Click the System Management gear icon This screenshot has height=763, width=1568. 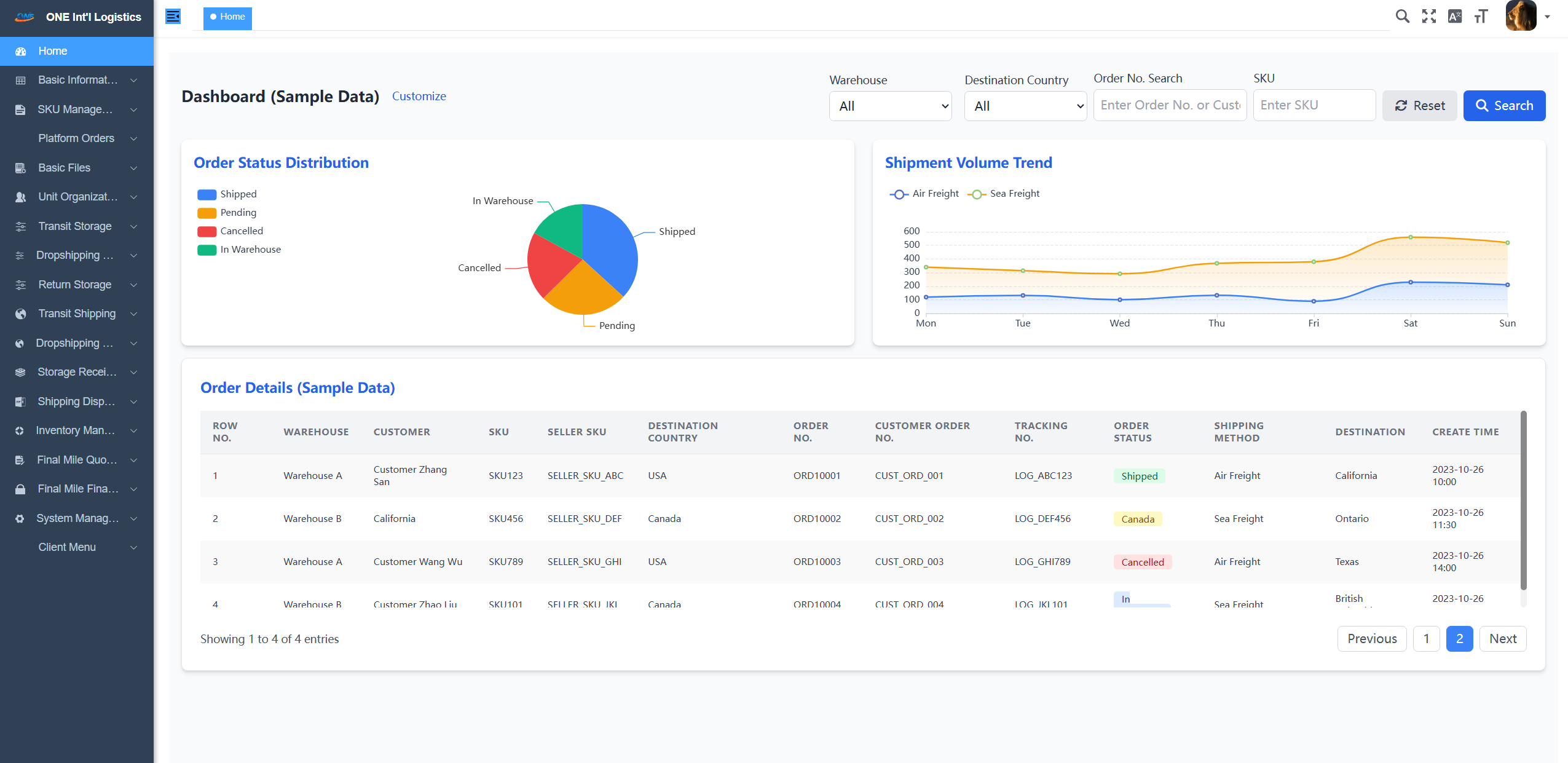coord(20,518)
